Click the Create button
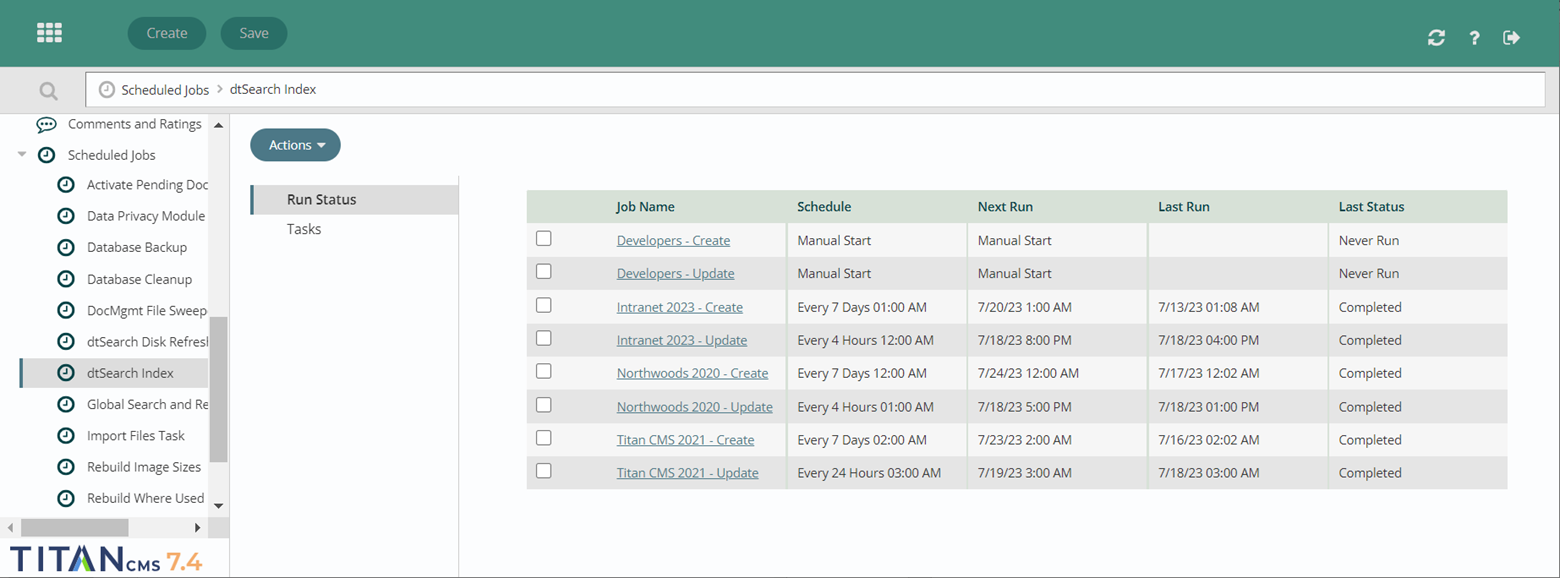This screenshot has width=1560, height=578. [167, 33]
